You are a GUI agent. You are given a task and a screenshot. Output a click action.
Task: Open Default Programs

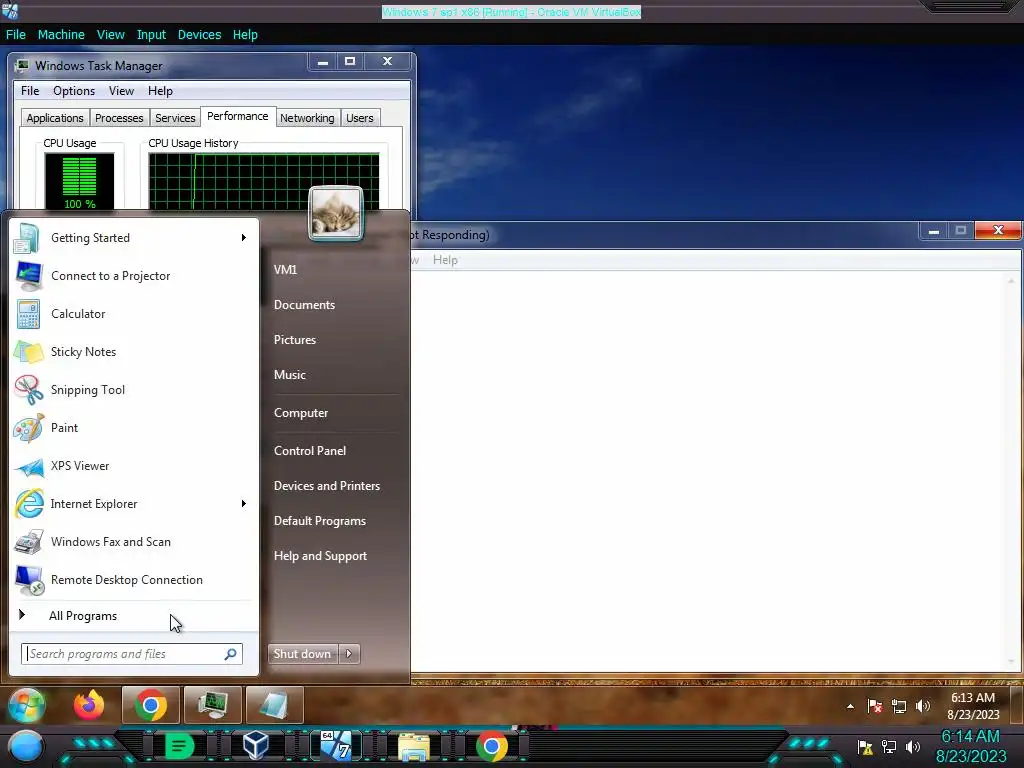(x=320, y=520)
